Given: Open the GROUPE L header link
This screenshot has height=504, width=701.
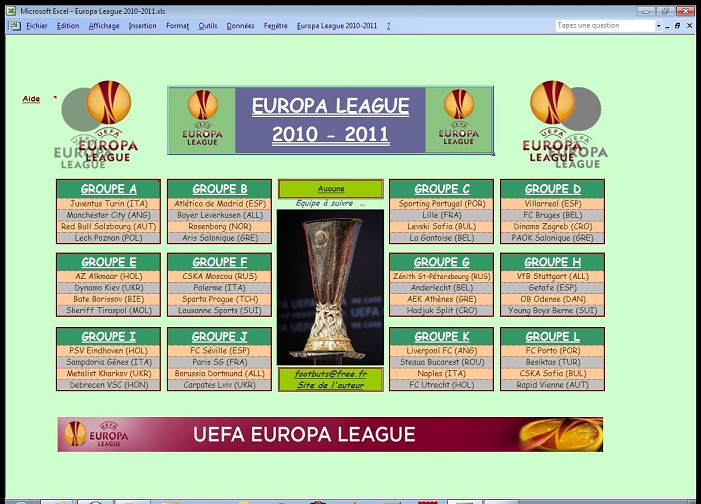Looking at the screenshot, I should click(x=553, y=336).
